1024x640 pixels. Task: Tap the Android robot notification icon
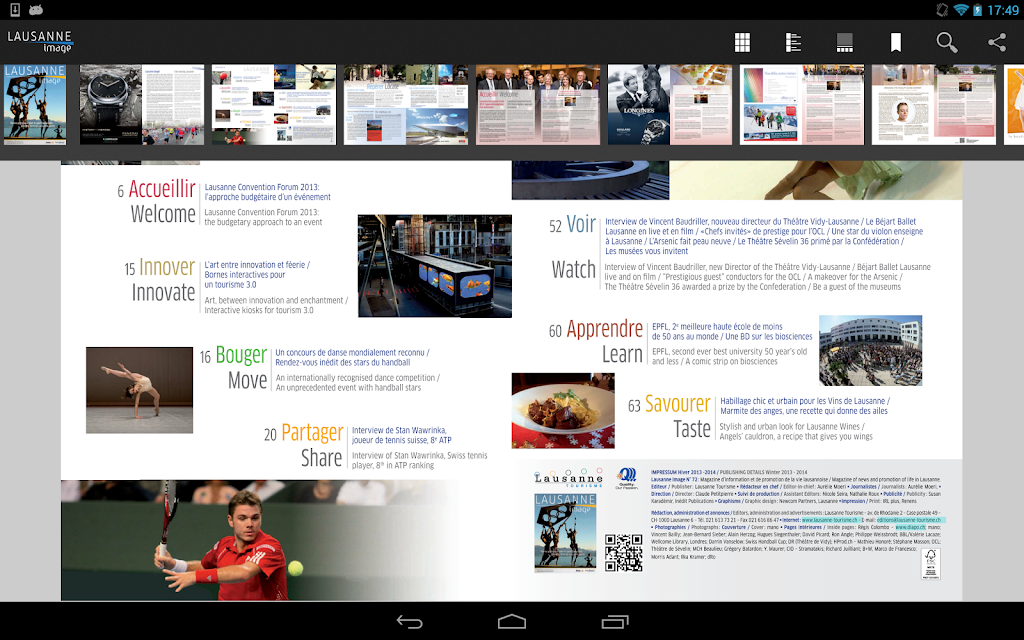36,9
